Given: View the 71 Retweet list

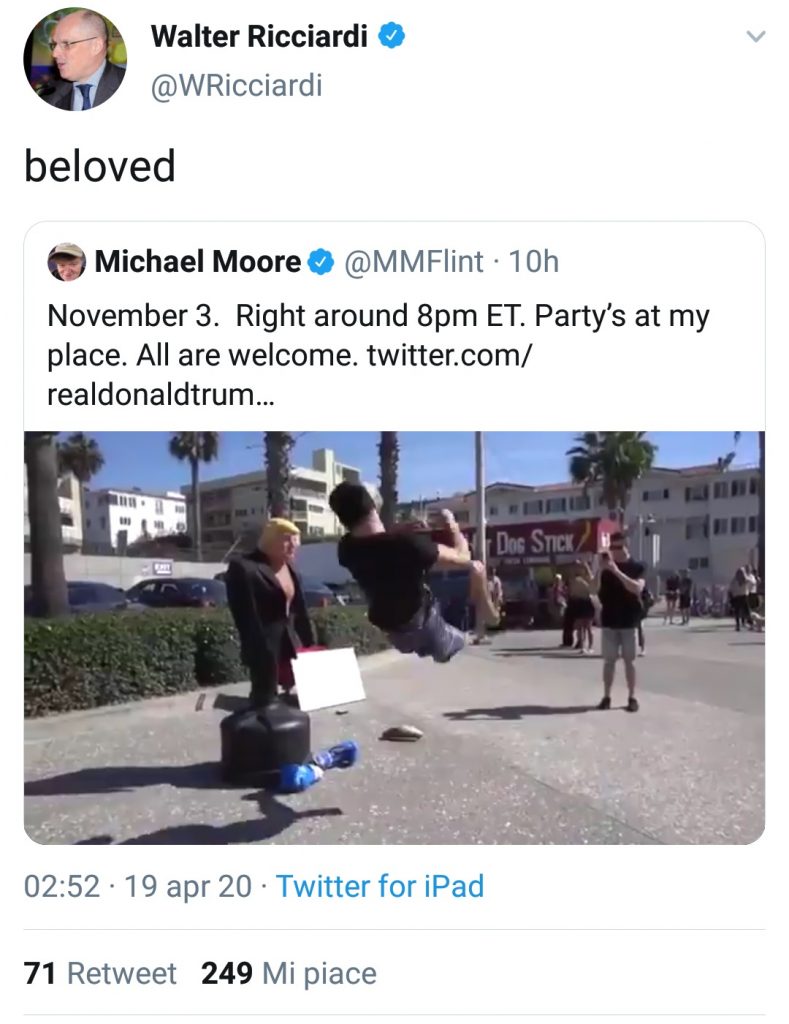Looking at the screenshot, I should [100, 973].
